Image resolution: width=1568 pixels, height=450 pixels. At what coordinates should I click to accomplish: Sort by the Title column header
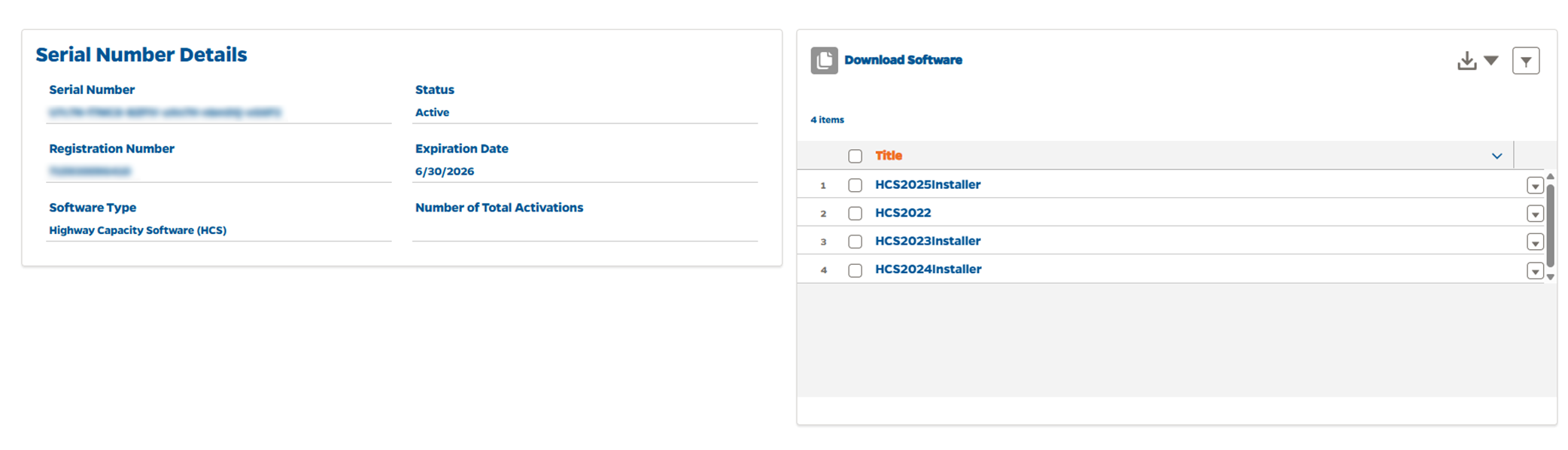pos(889,156)
